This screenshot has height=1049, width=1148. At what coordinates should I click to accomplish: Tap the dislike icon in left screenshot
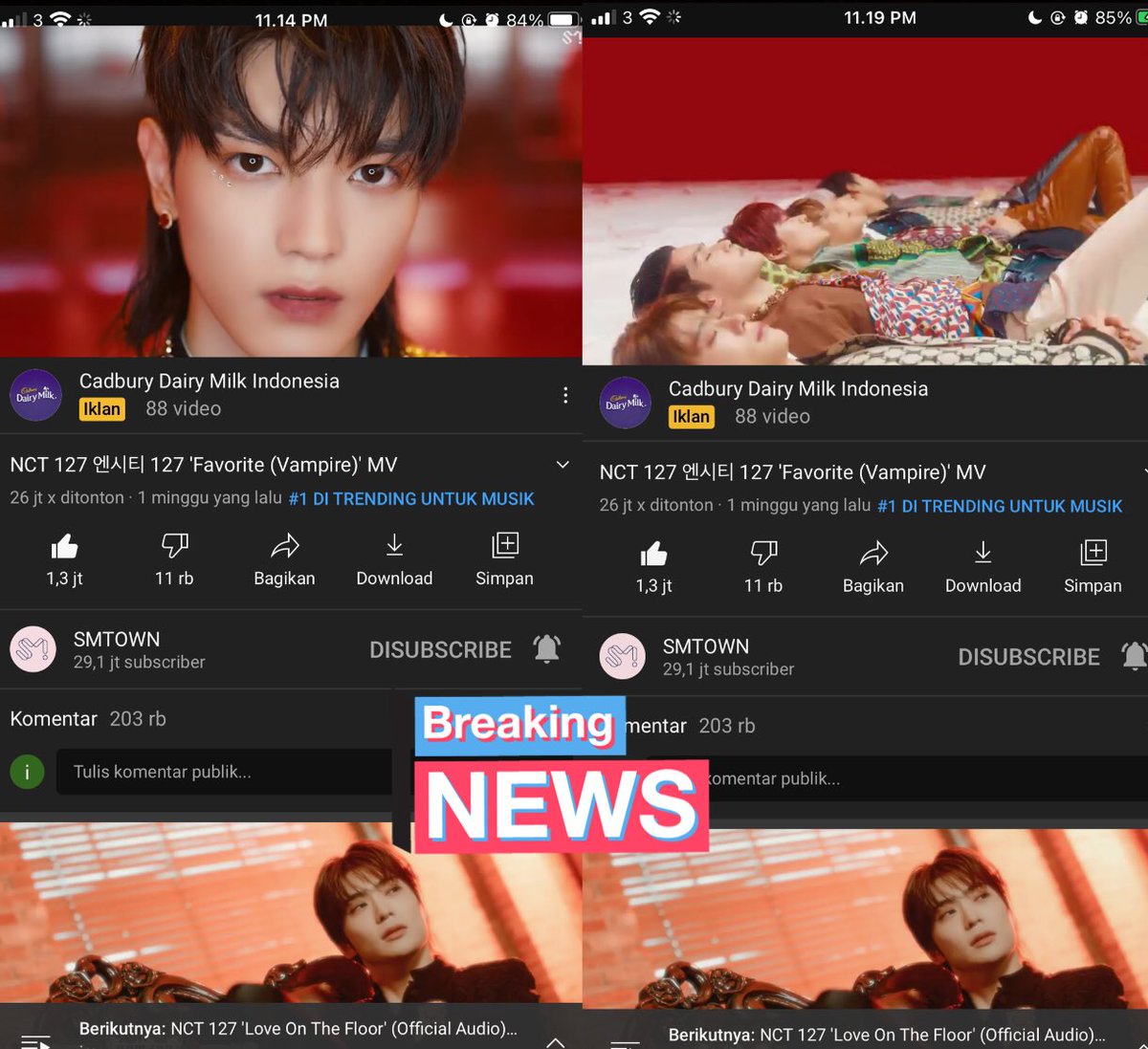click(174, 546)
